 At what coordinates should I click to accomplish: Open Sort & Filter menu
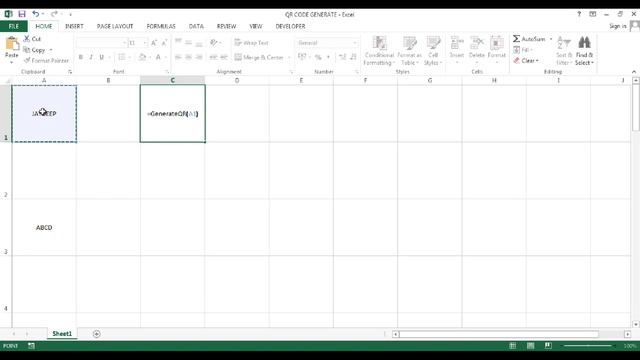564,51
